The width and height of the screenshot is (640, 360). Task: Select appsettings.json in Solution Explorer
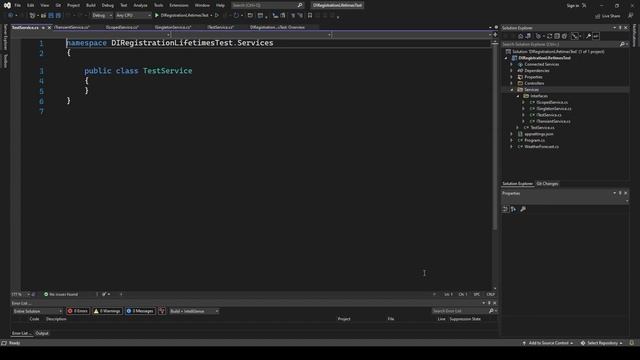(539, 134)
